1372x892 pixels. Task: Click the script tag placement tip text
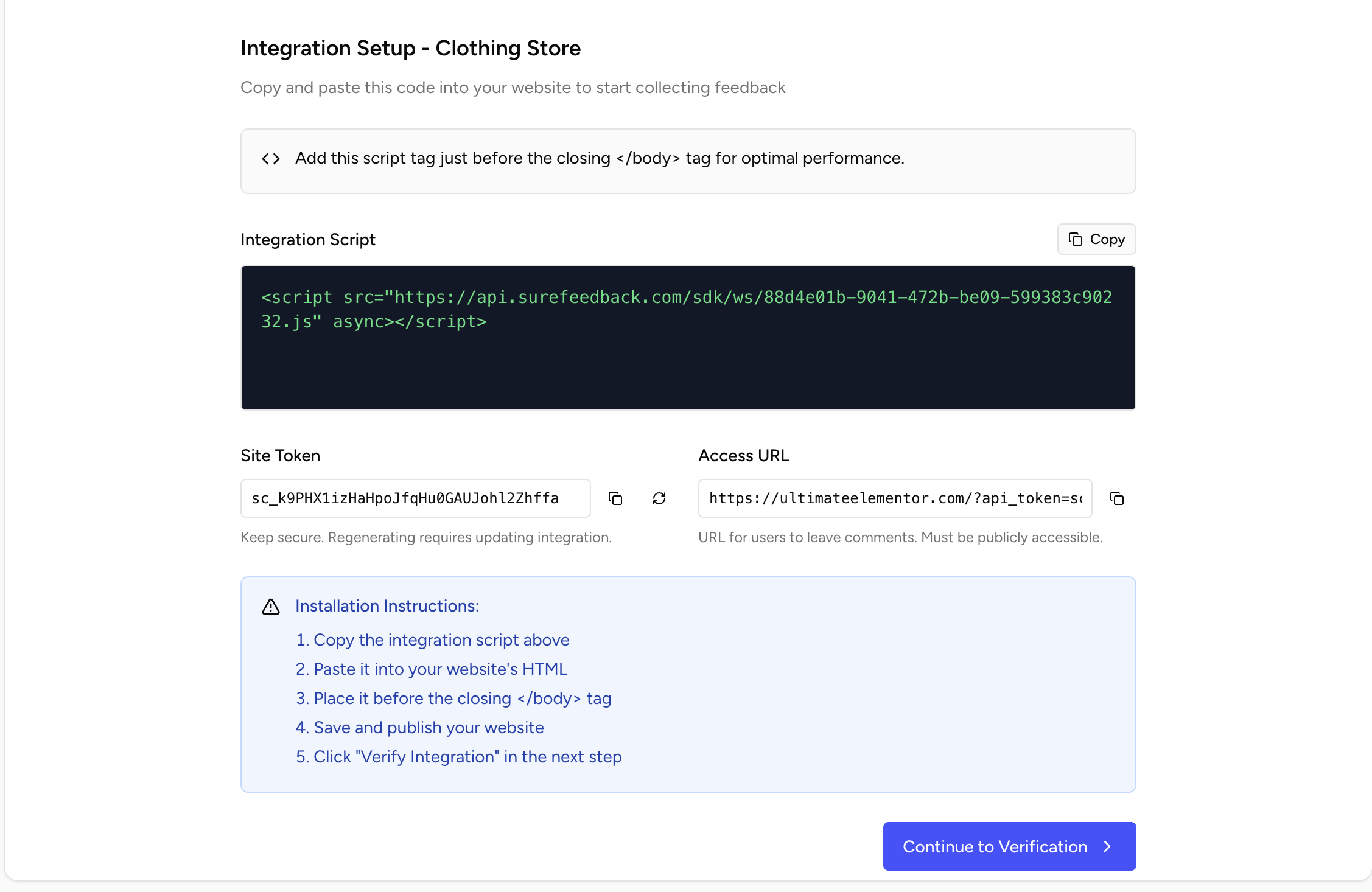[x=600, y=158]
